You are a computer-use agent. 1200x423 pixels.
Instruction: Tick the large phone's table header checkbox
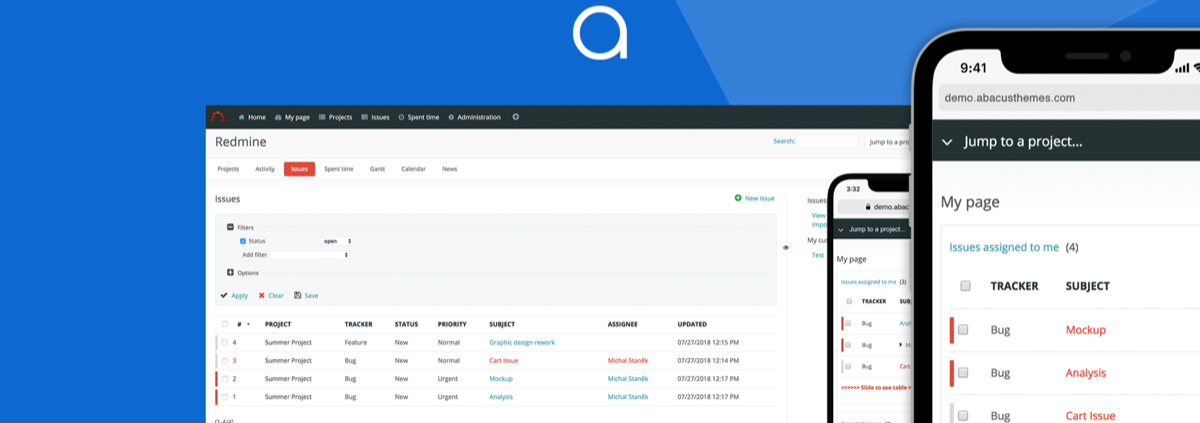[x=965, y=286]
